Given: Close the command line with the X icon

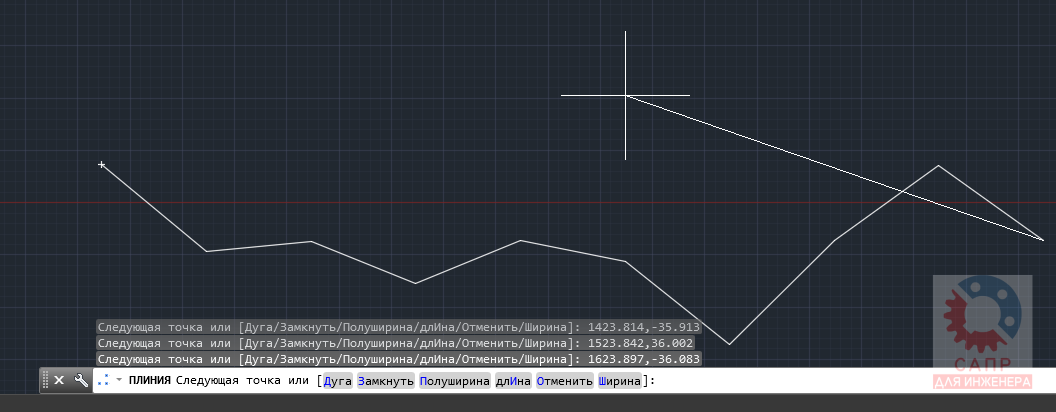Looking at the screenshot, I should click(59, 380).
